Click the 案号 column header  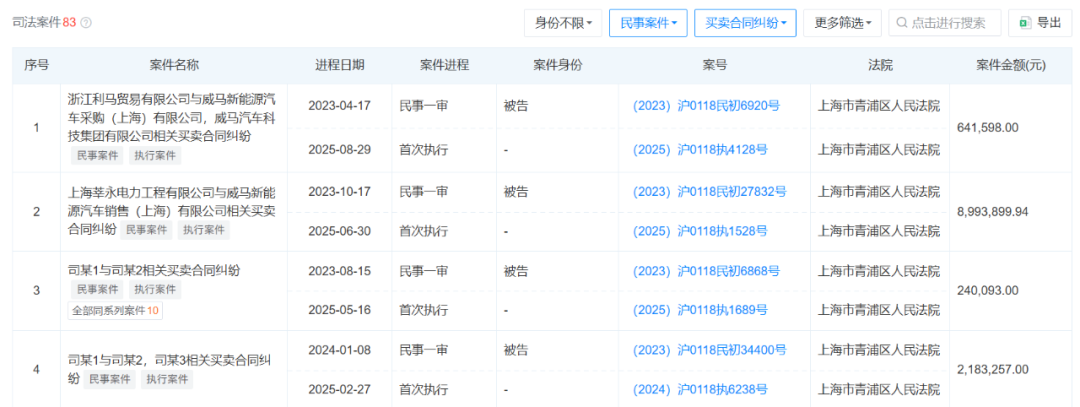(x=715, y=65)
